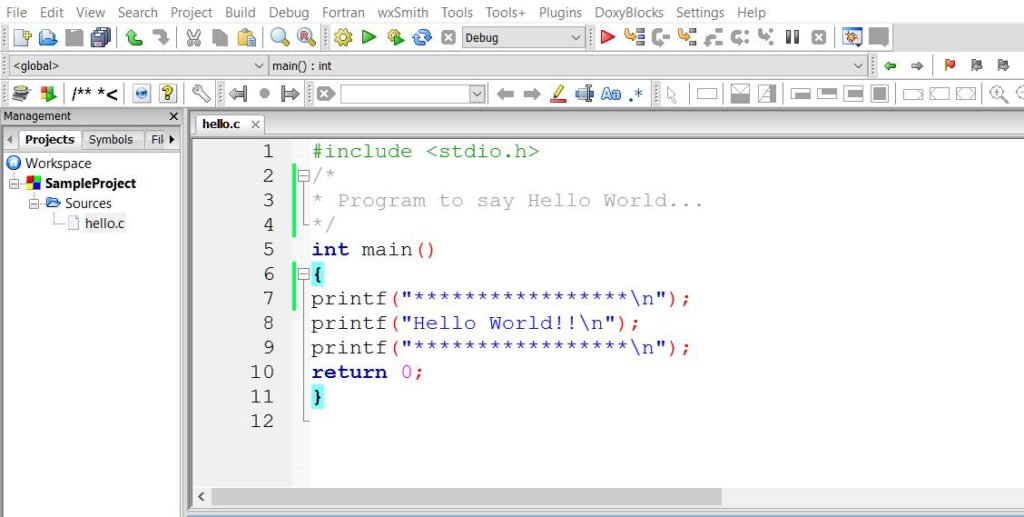Open the <global> scope dropdown
Viewport: 1024px width, 517px height.
coord(260,66)
